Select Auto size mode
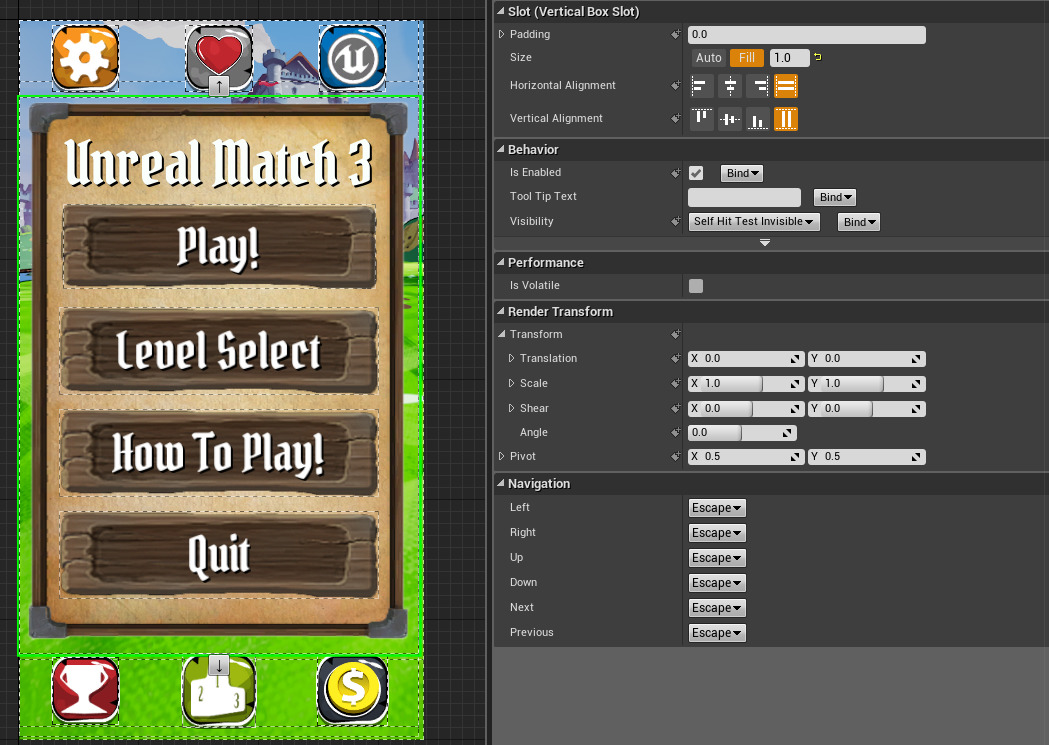The image size is (1049, 745). coord(709,58)
